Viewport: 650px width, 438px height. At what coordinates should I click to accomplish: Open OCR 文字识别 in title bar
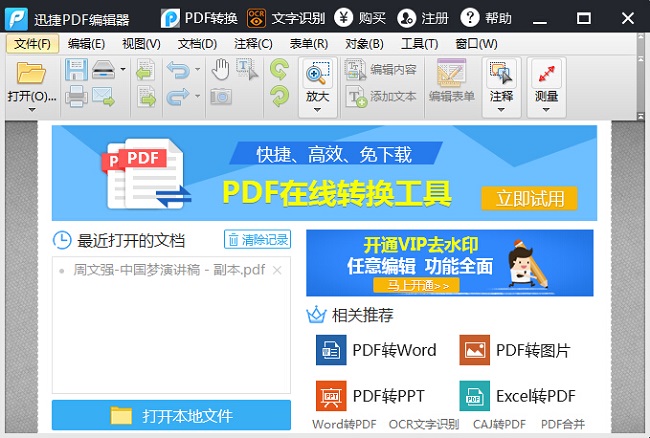[286, 18]
